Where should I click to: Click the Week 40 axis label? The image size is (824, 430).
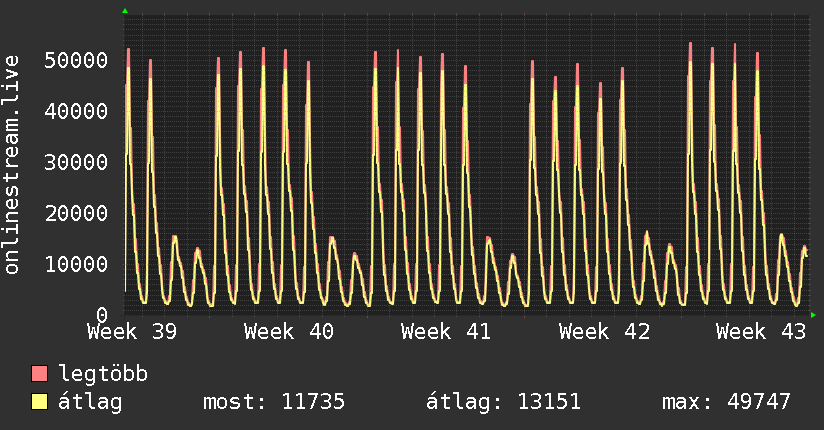pos(289,332)
